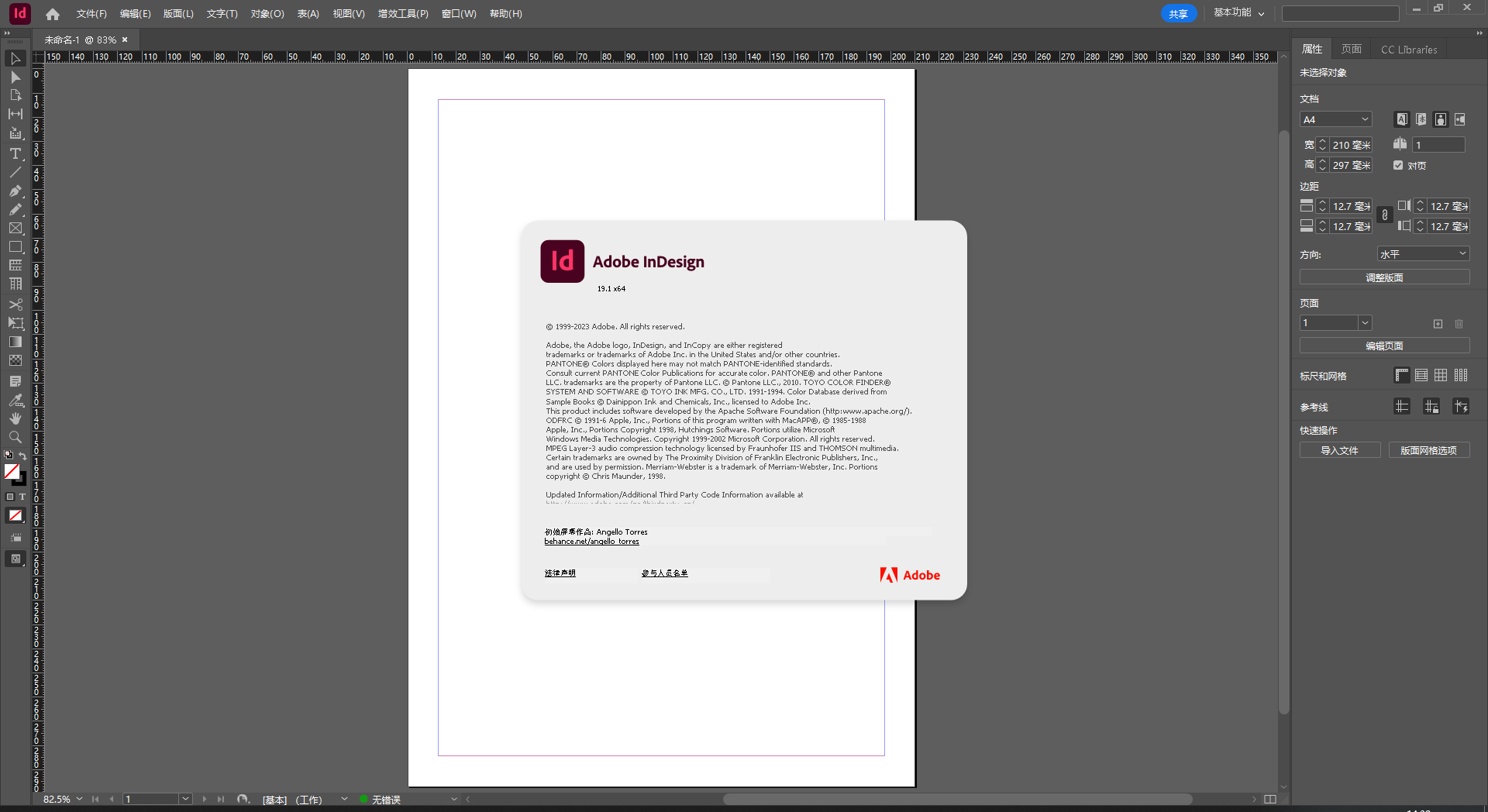
Task: Open the 对象(O) menu
Action: 267,14
